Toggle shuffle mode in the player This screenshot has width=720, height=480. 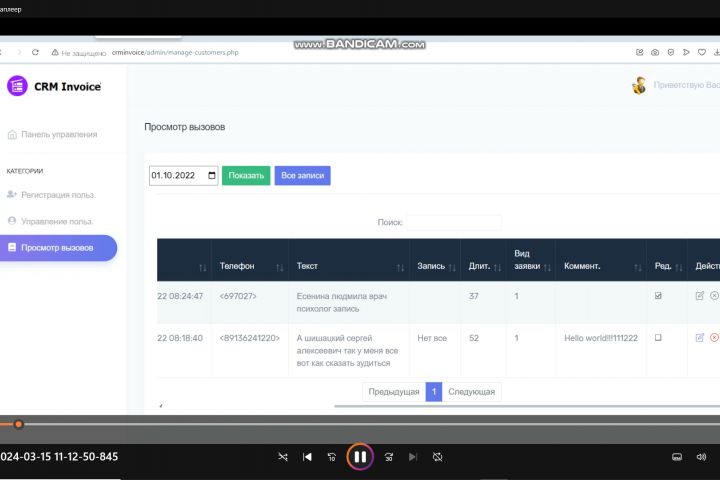pyautogui.click(x=283, y=457)
